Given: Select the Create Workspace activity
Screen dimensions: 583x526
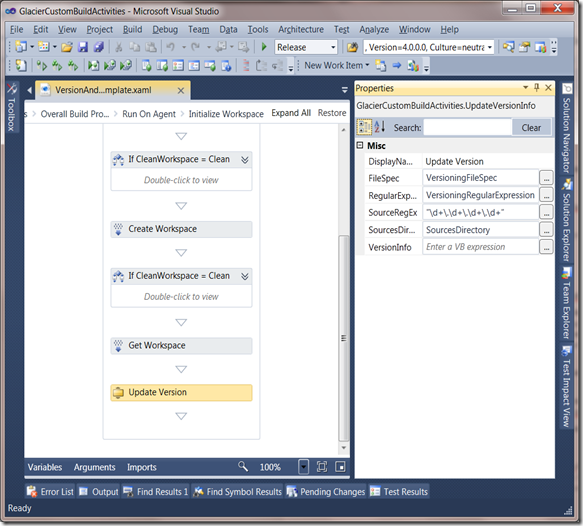Looking at the screenshot, I should pos(181,229).
